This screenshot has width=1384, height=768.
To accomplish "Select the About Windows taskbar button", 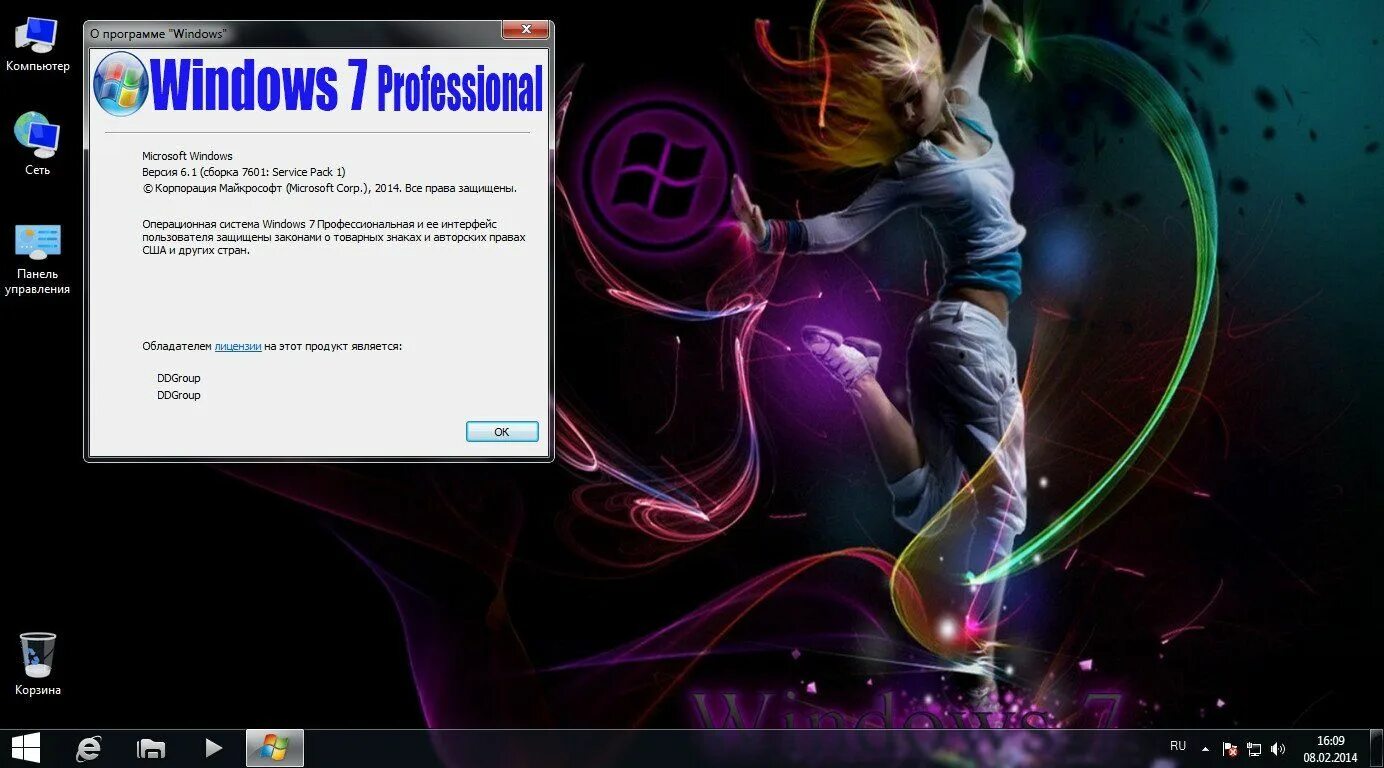I will click(x=274, y=748).
